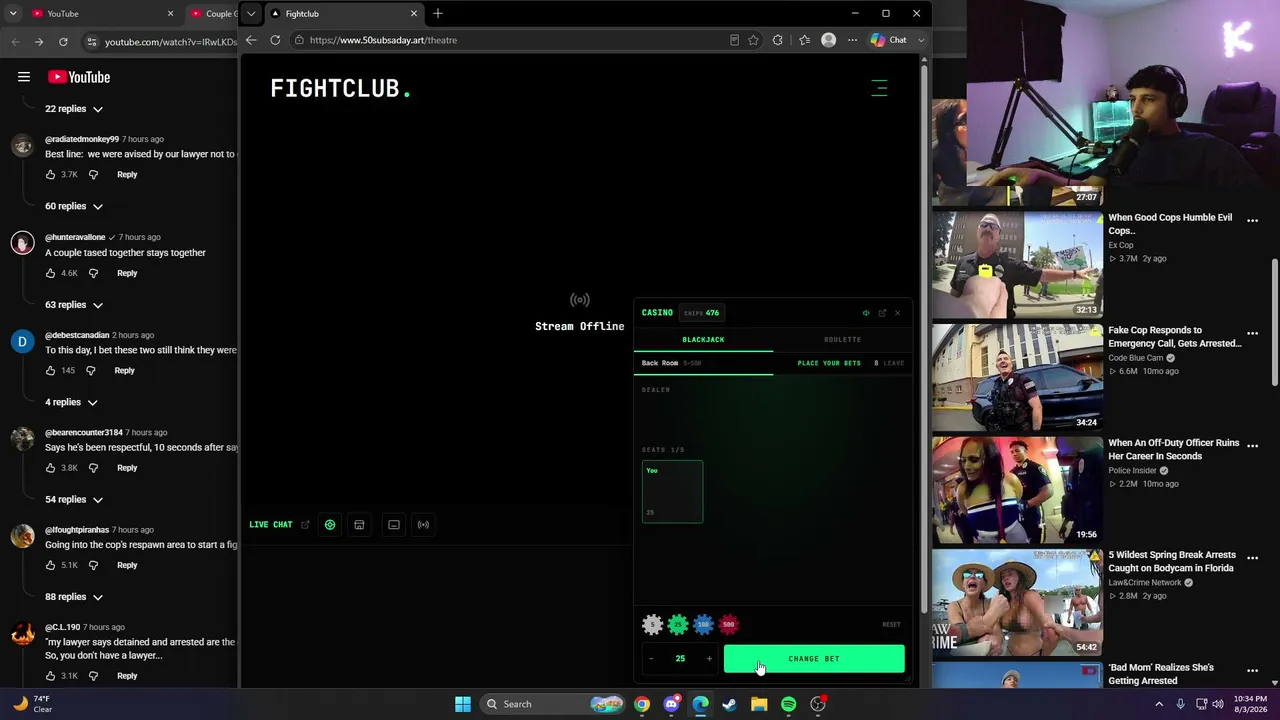The width and height of the screenshot is (1280, 720).
Task: Close the casino panel
Action: tap(897, 313)
